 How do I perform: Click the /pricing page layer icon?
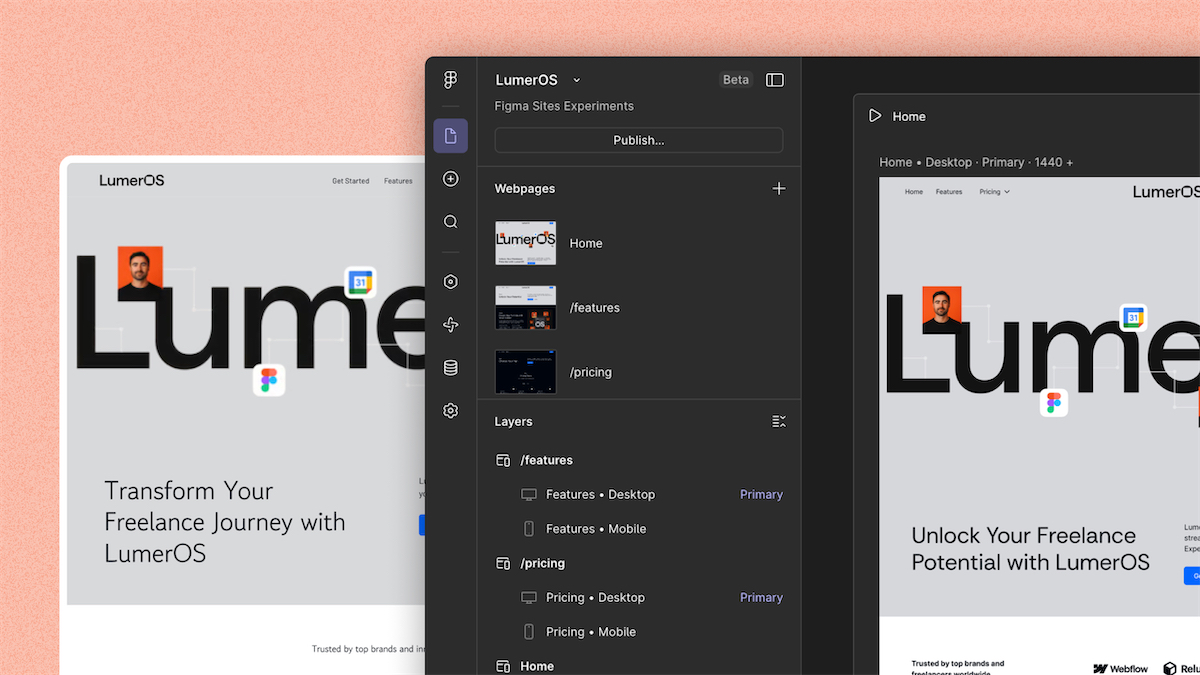504,563
